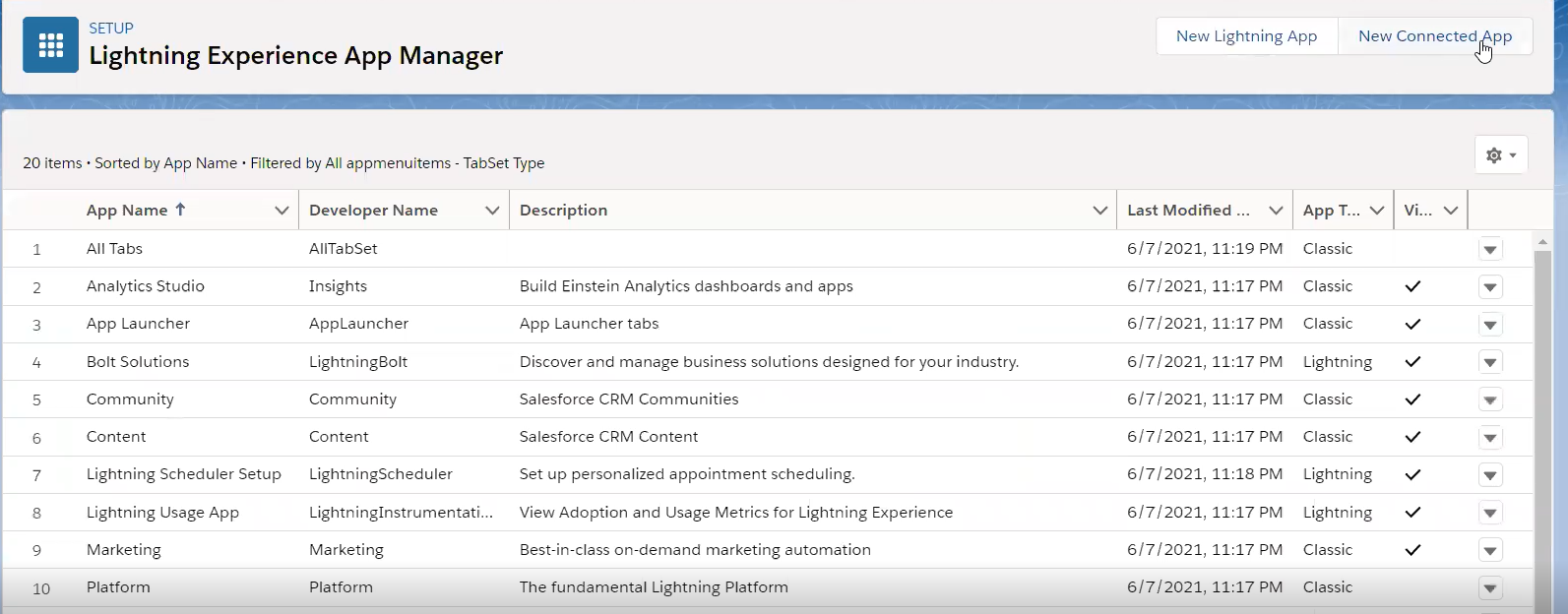Click the SETUP breadcrumb text
Screen dimensions: 1568x614
click(111, 29)
